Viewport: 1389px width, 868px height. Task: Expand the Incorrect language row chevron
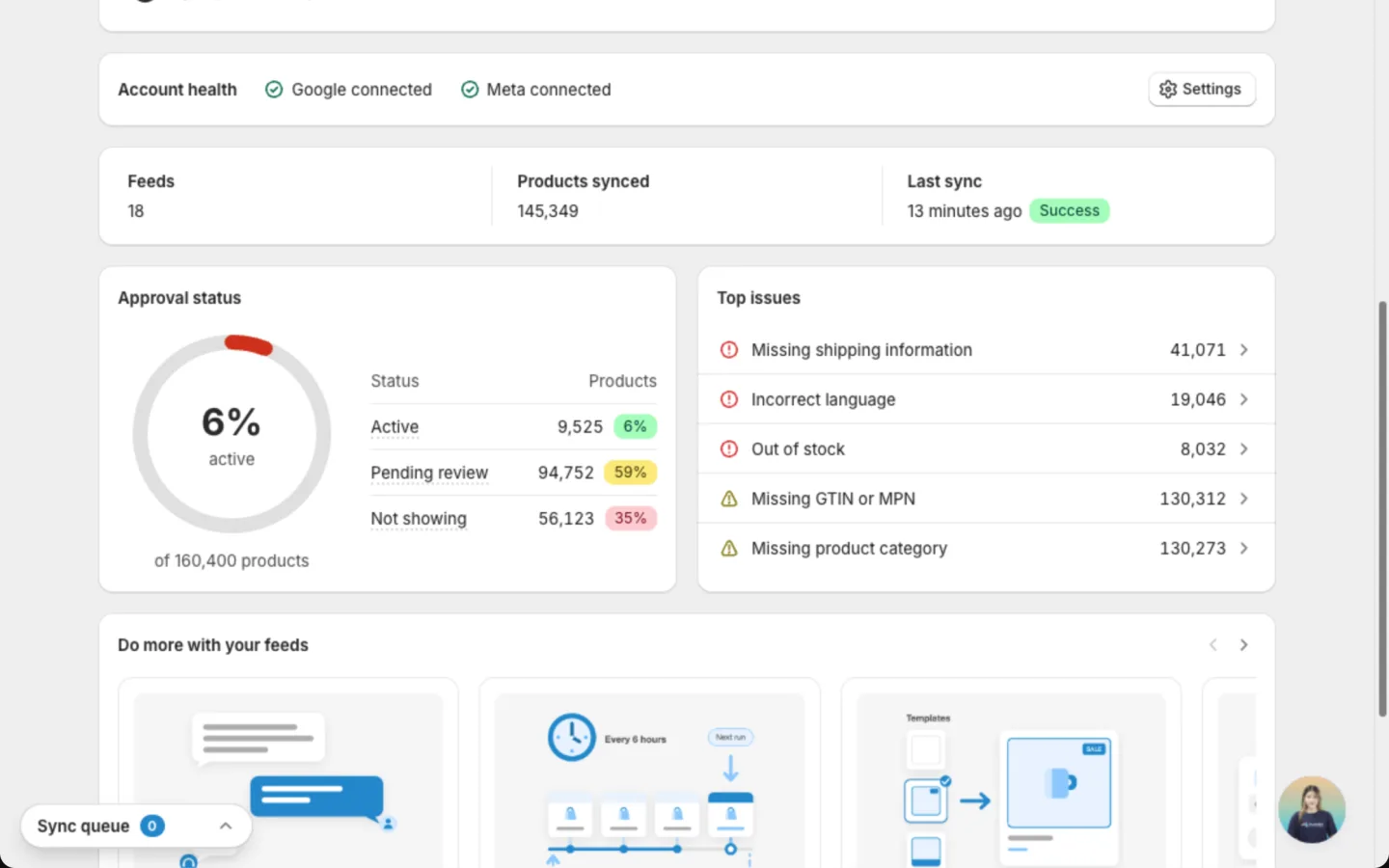click(1244, 399)
